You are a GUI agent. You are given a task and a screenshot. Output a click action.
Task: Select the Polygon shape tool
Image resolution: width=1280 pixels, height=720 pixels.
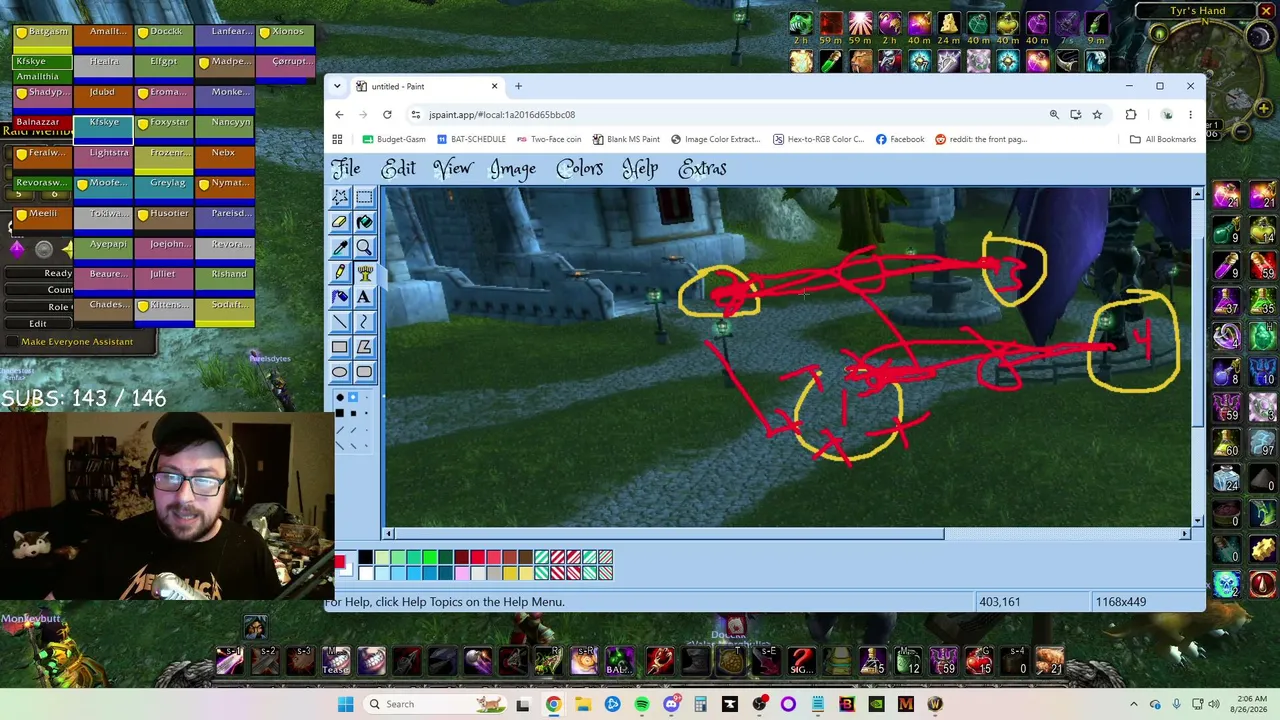click(x=364, y=347)
